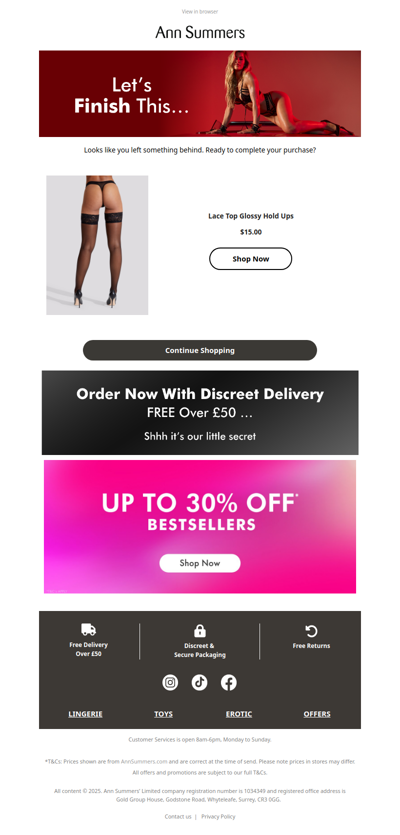Open the Instagram icon in the footer

click(x=170, y=683)
